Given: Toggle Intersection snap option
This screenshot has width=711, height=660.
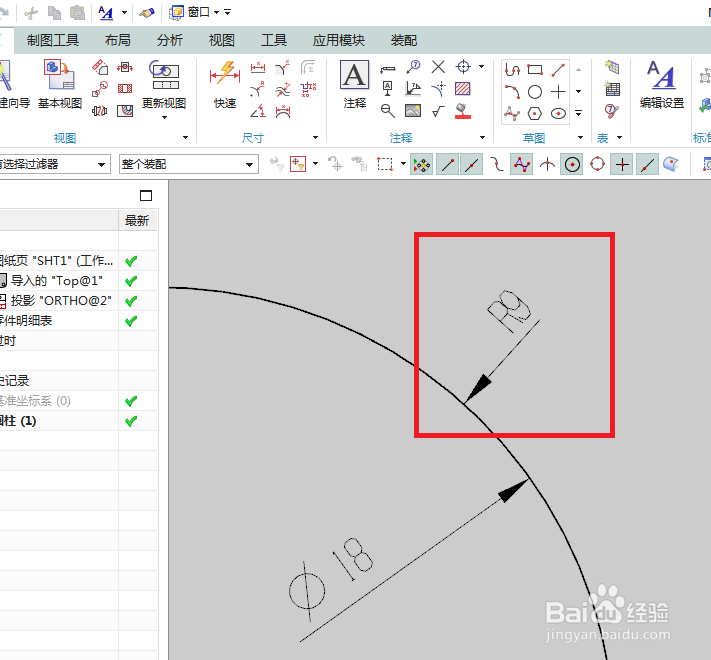Looking at the screenshot, I should (x=547, y=164).
